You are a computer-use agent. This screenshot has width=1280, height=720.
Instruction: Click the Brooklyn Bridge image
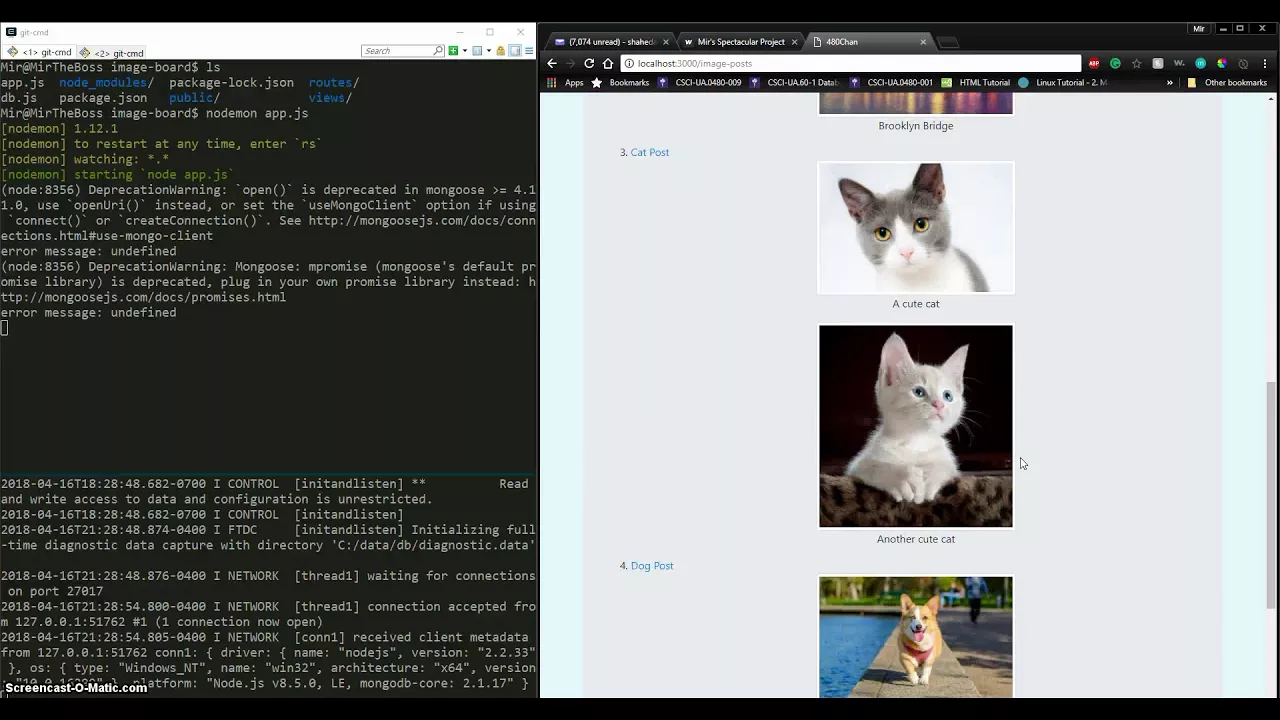pos(916,104)
